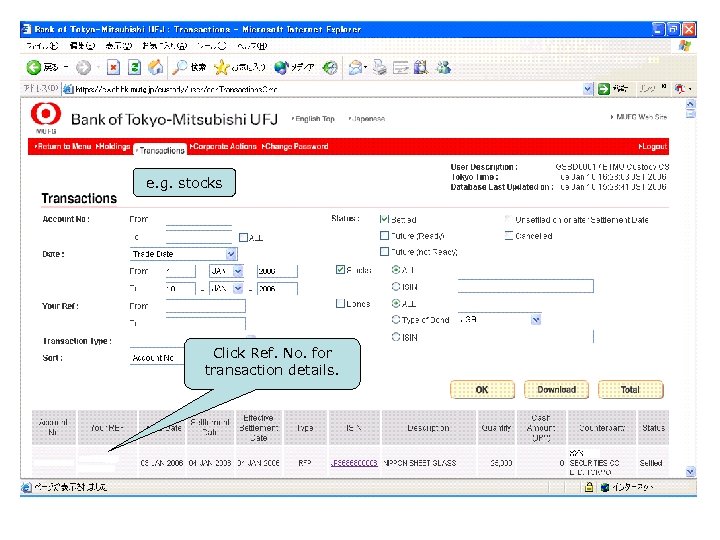The height and width of the screenshot is (540, 720).
Task: Toggle the Future (Ready) checkbox
Action: pos(384,235)
